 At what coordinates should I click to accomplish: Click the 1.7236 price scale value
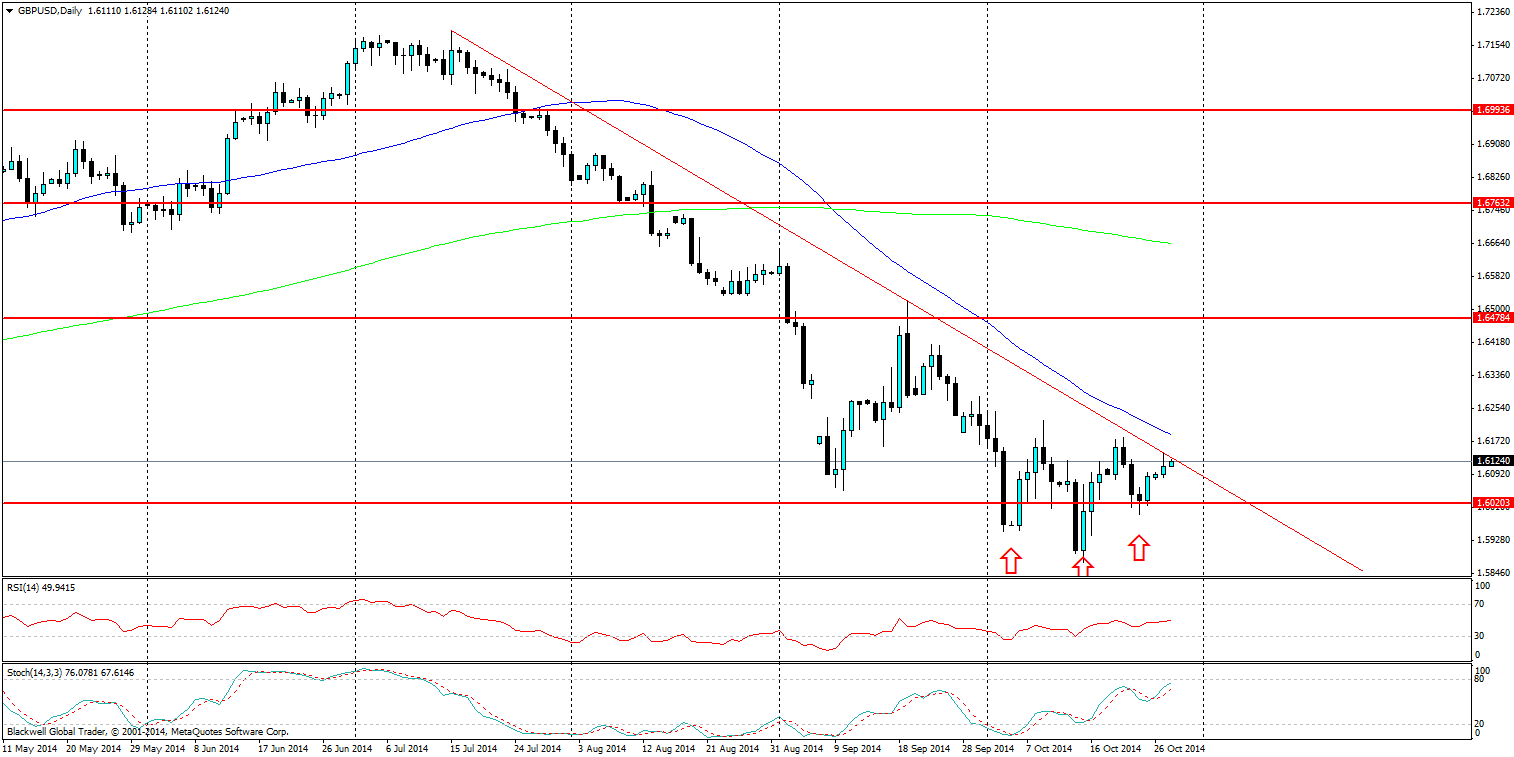[x=1492, y=12]
